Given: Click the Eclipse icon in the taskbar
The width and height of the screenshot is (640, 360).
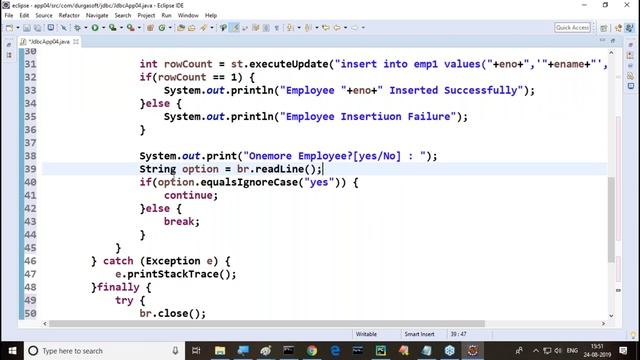Looking at the screenshot, I should [x=473, y=351].
